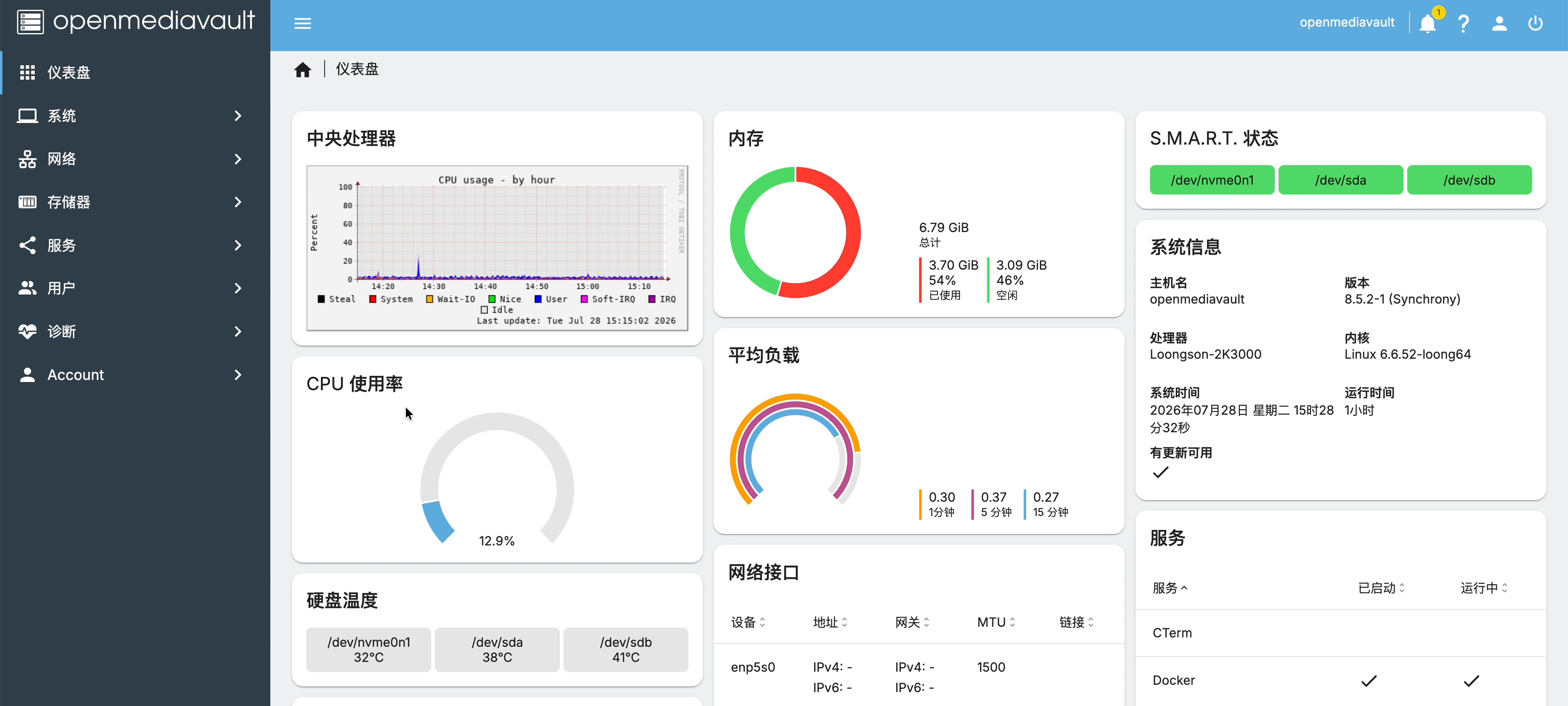Click the power icon in header
Viewport: 1568px width, 706px height.
point(1535,23)
